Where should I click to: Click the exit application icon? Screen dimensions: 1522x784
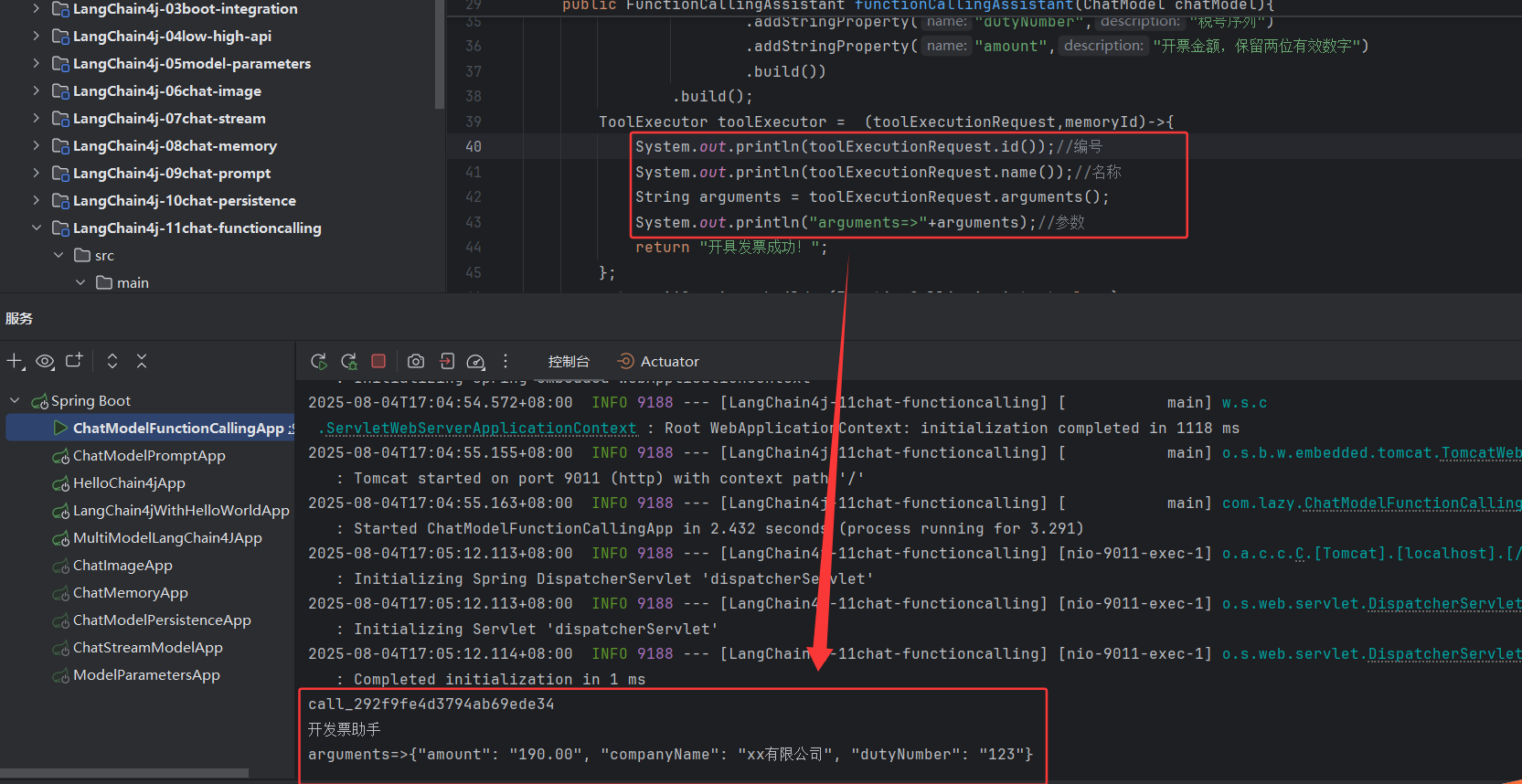point(446,362)
